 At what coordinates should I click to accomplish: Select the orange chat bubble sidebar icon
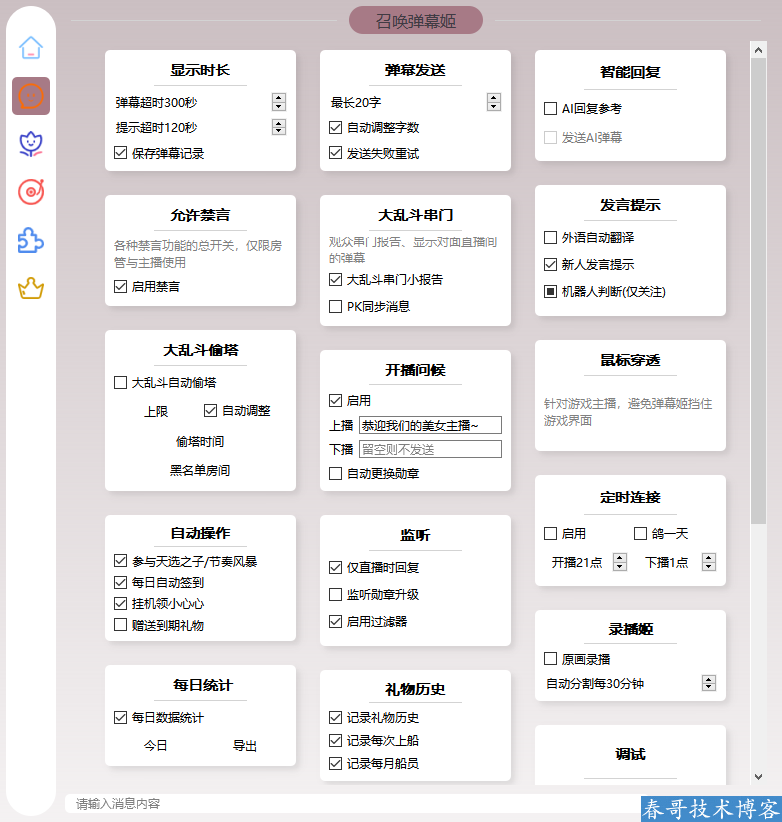tap(31, 96)
